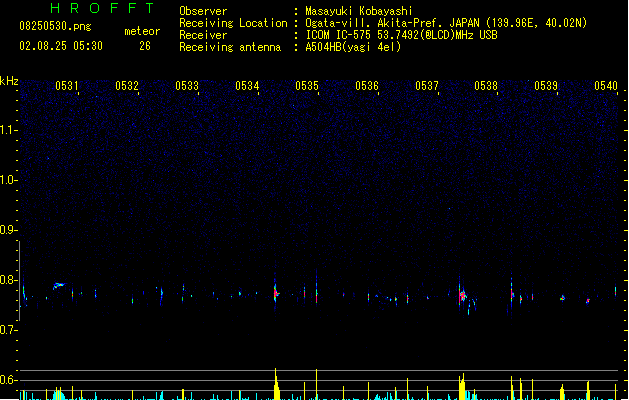Click the 1.0 kHz axis label

tap(8, 180)
